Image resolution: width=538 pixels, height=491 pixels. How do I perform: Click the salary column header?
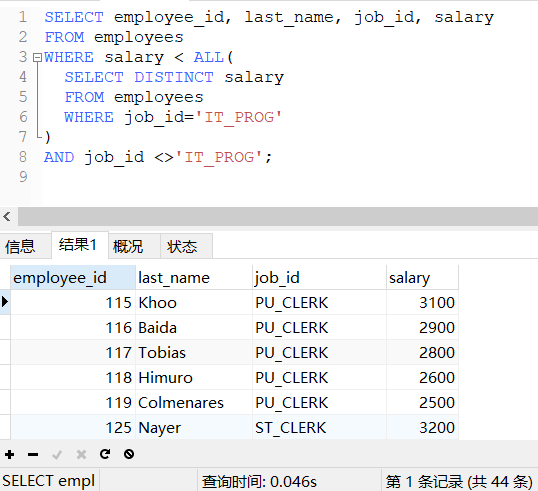pyautogui.click(x=422, y=277)
